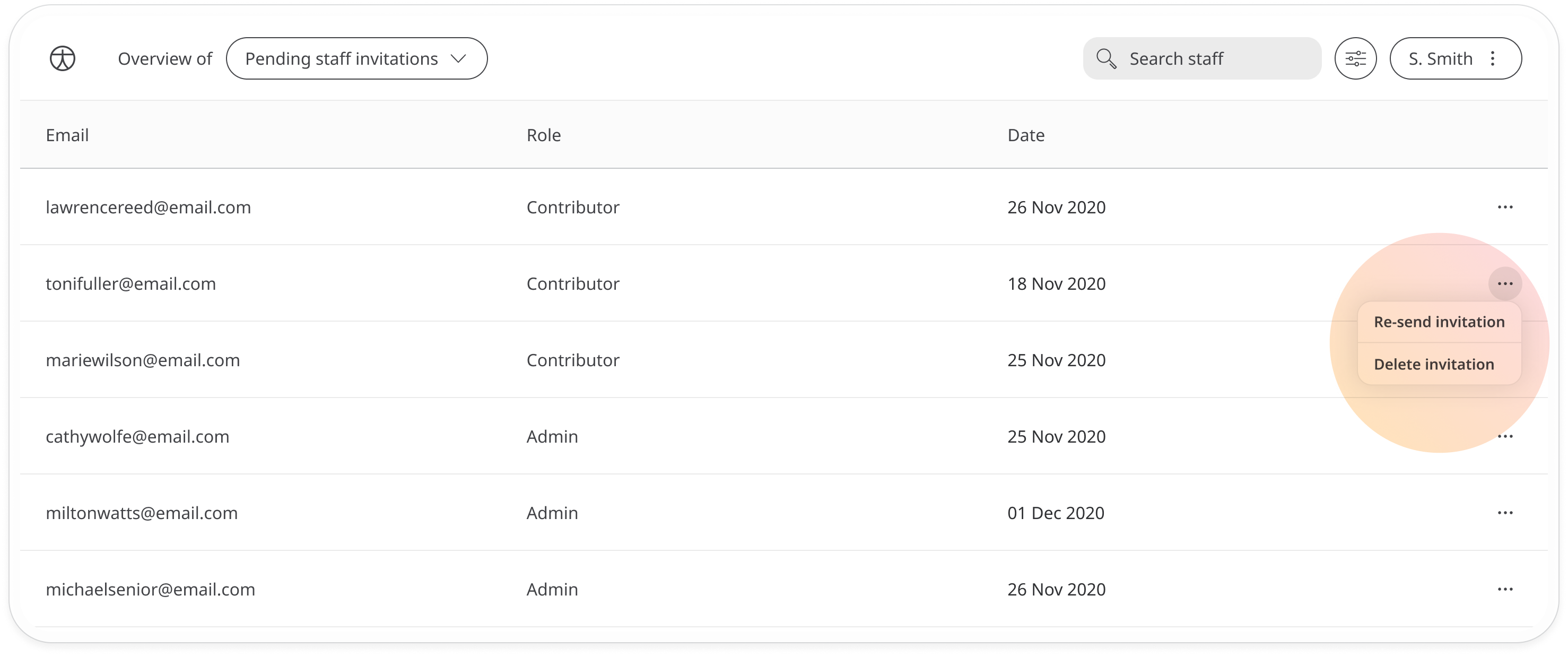Click the three-dot menu for michaelsenior
The height and width of the screenshot is (656, 1568).
[1506, 589]
